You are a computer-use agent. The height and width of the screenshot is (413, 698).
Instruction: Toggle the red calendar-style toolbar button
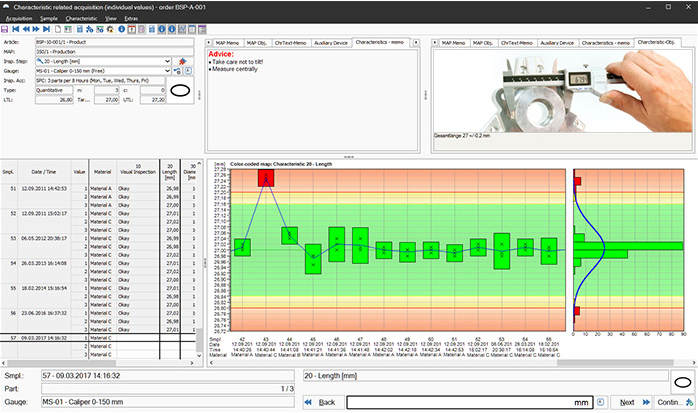click(x=132, y=29)
